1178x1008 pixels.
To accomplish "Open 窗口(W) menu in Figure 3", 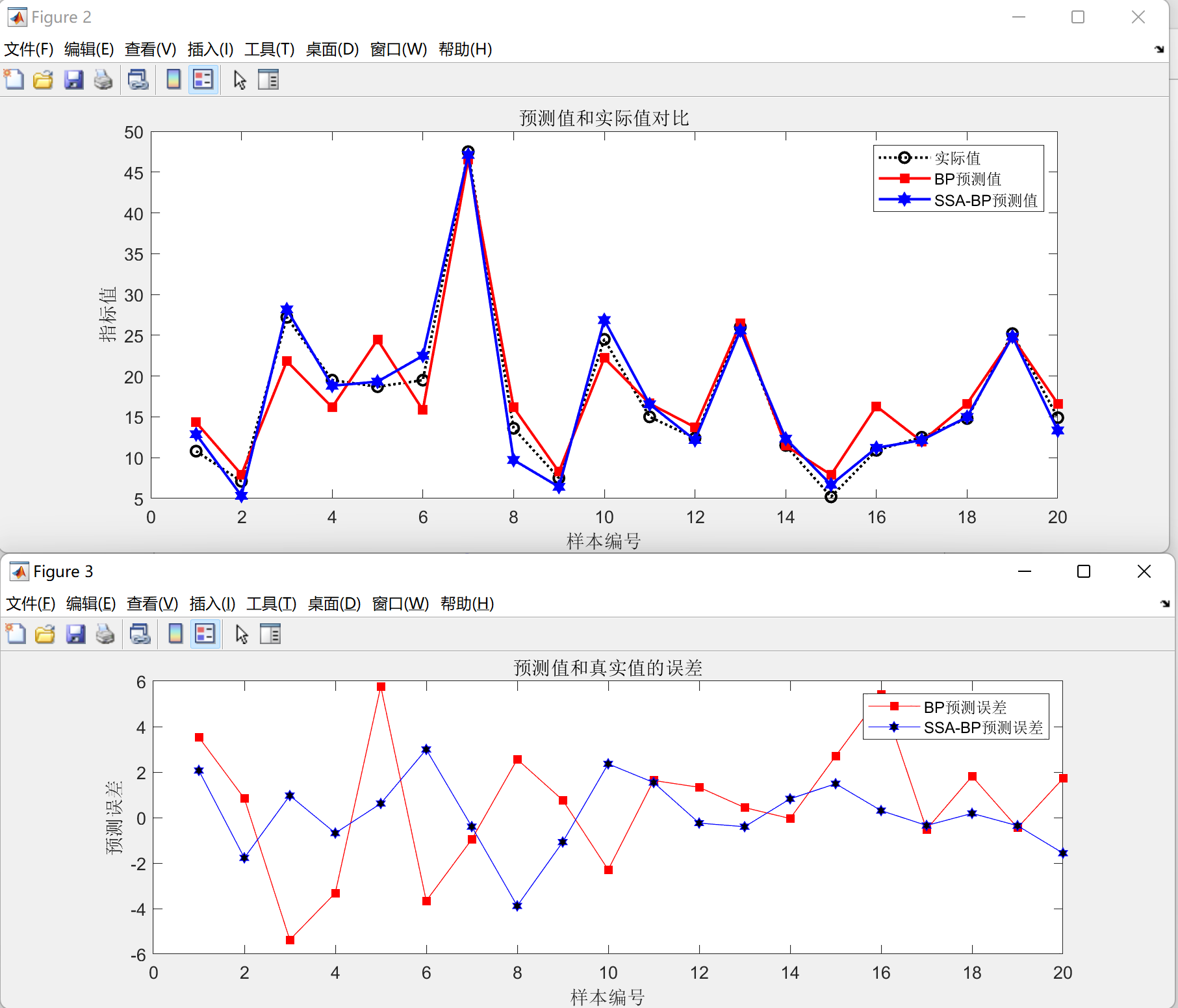I will (400, 604).
